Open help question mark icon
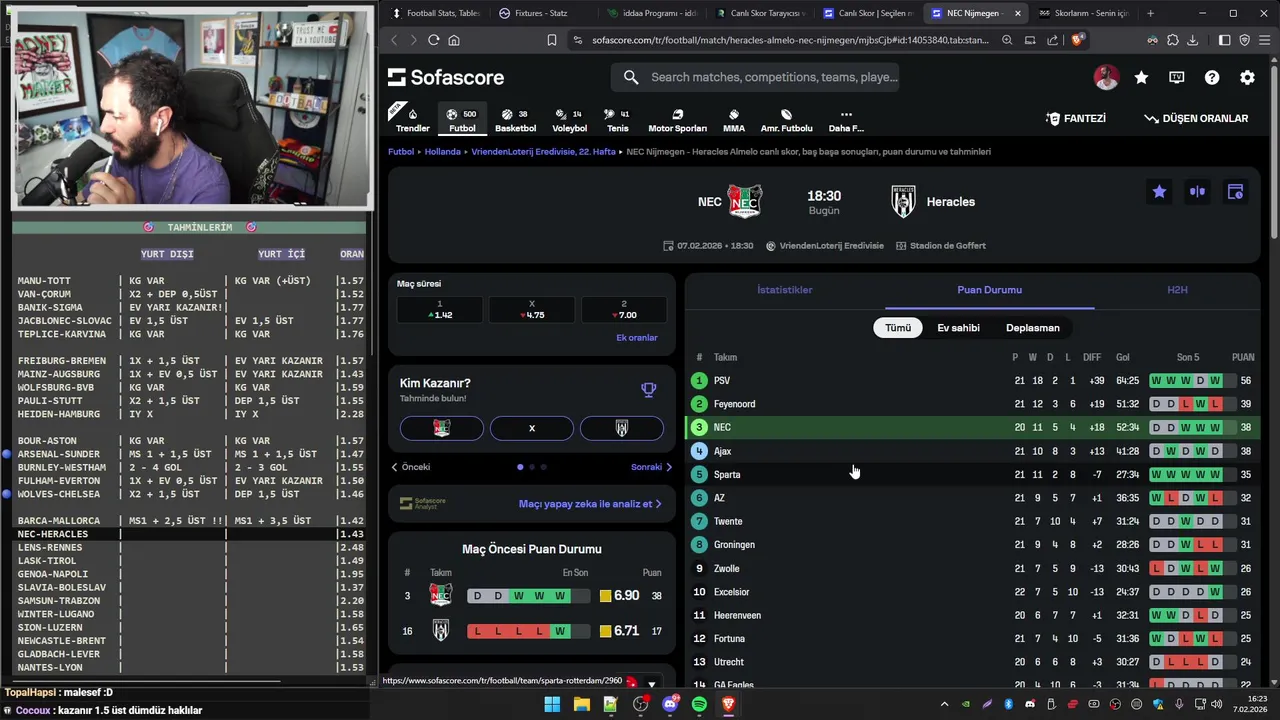 click(1212, 77)
